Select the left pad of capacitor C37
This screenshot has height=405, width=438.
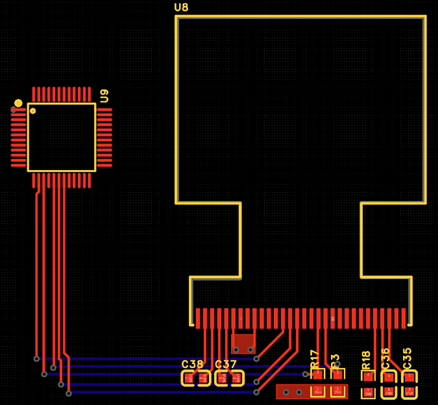pyautogui.click(x=222, y=378)
